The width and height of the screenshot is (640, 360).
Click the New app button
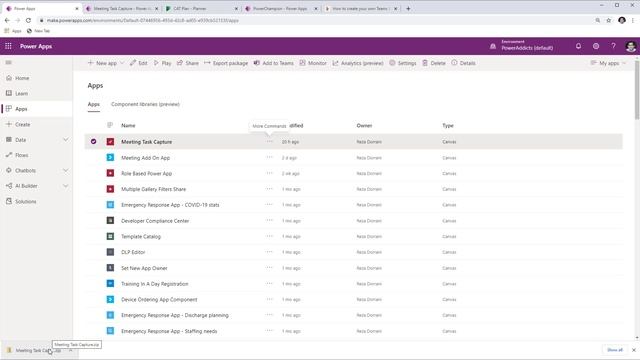tap(102, 63)
